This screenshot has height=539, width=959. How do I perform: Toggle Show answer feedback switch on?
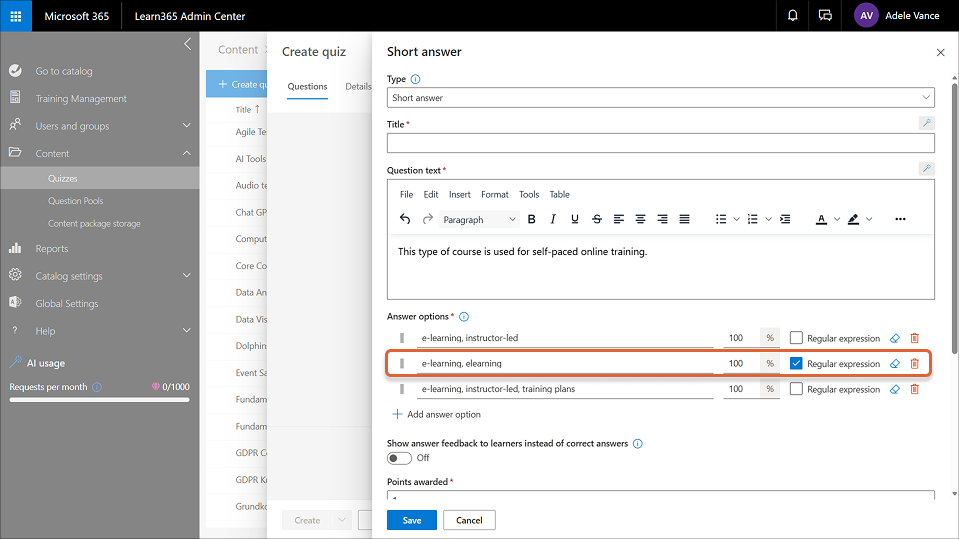tap(399, 458)
